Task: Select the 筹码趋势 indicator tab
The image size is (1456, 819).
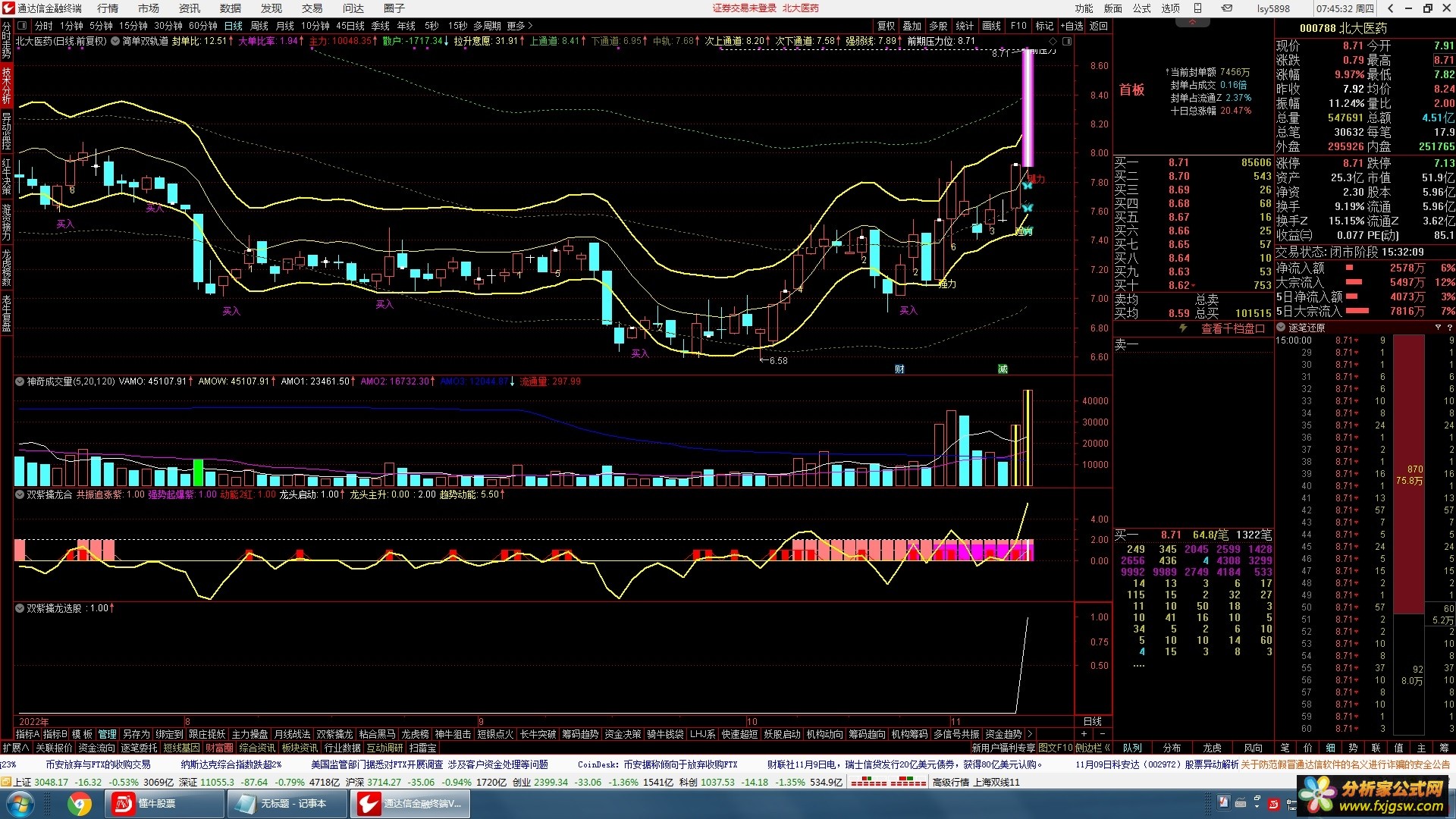Action: coord(580,734)
